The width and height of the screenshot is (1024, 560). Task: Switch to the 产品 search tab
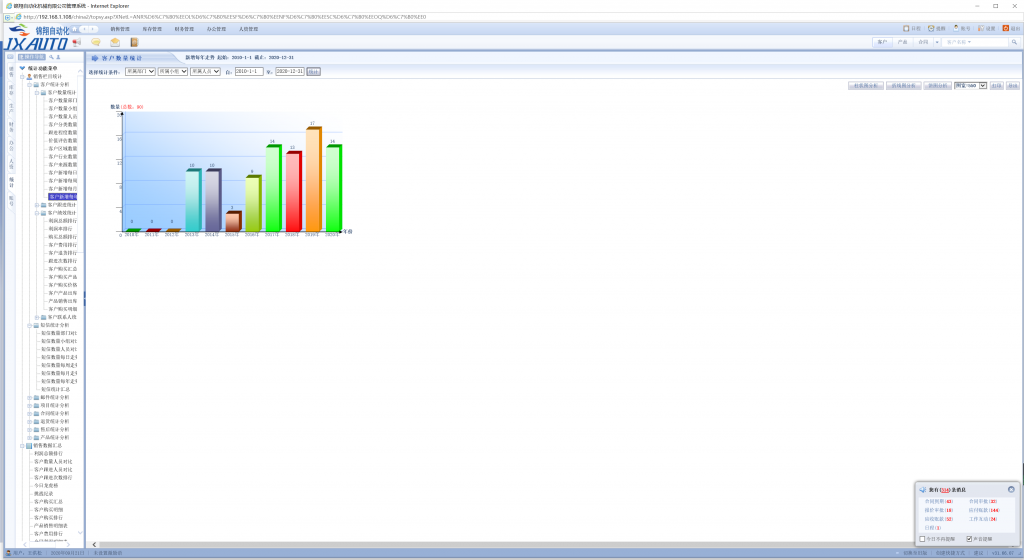(902, 42)
